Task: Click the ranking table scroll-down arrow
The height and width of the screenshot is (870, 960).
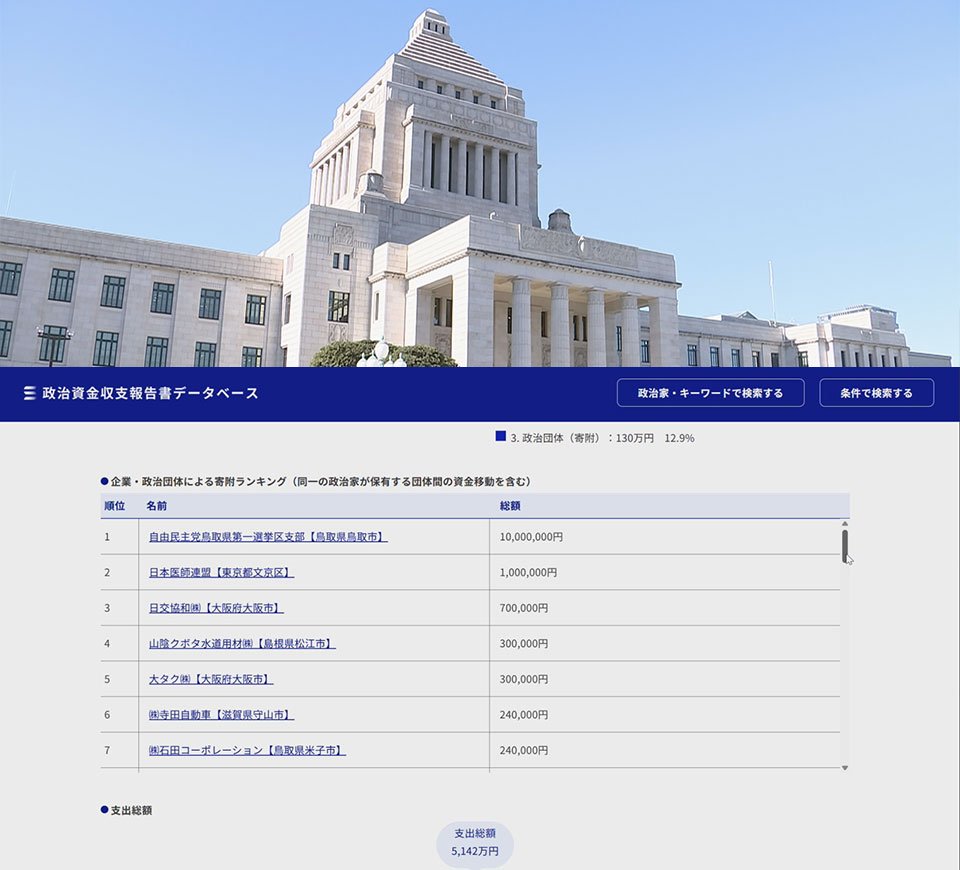Action: point(845,768)
